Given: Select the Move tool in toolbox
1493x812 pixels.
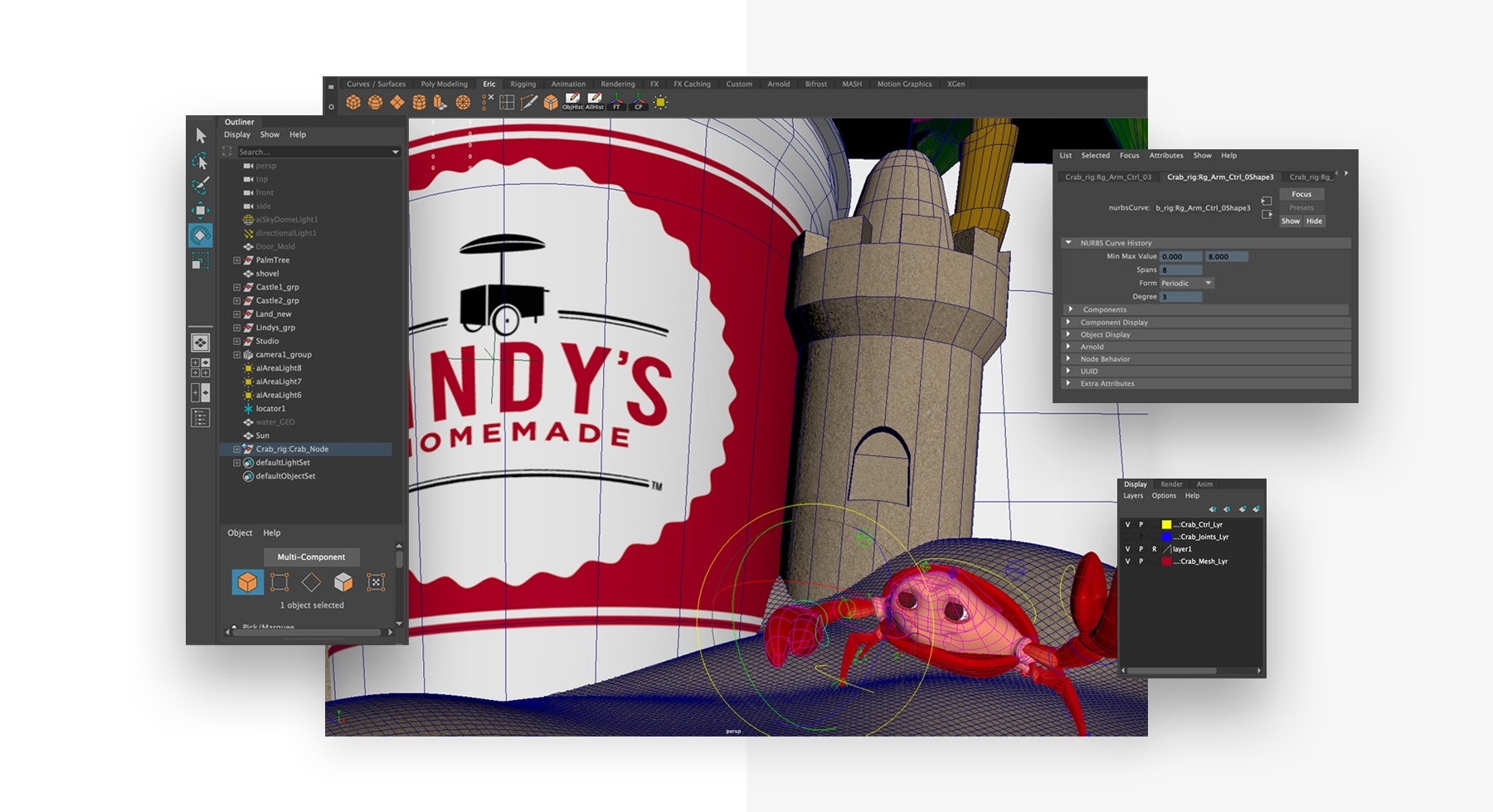Looking at the screenshot, I should (200, 211).
